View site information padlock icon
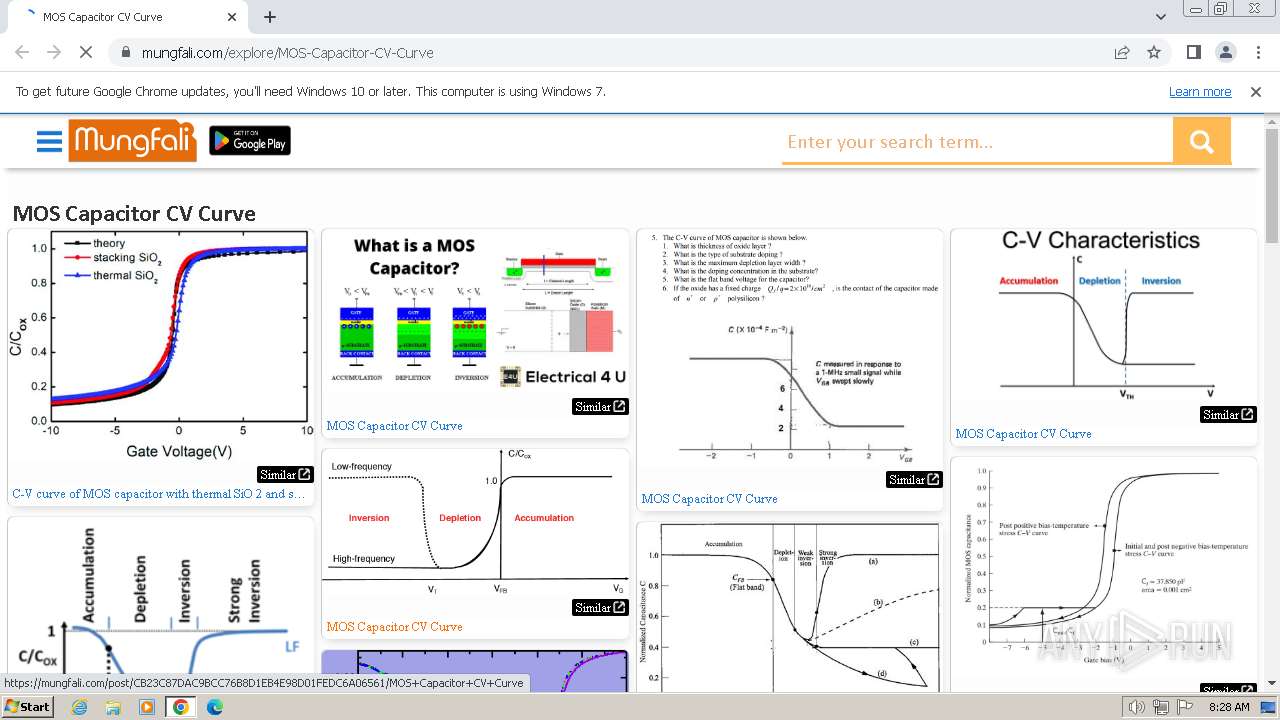The width and height of the screenshot is (1280, 720). click(x=124, y=53)
